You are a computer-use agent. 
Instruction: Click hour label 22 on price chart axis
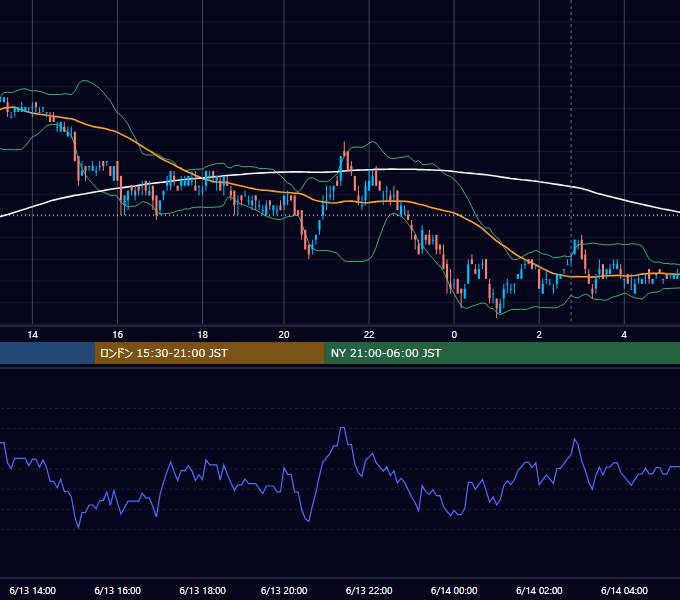pos(369,335)
